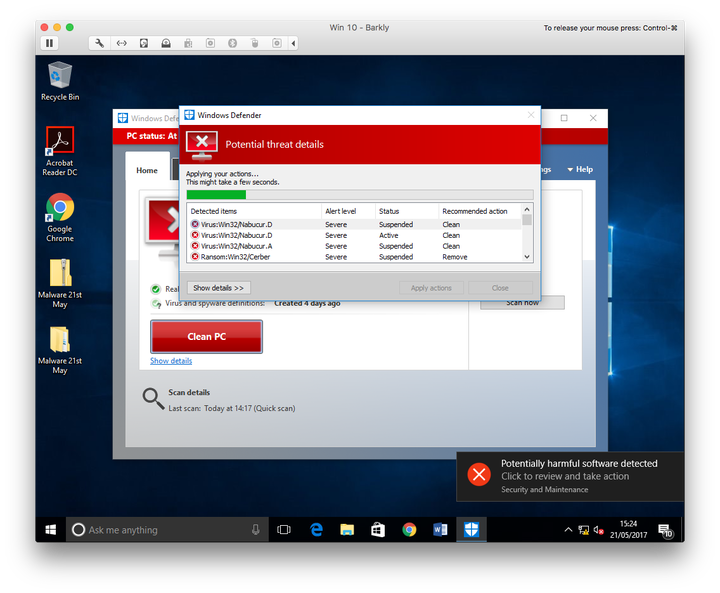Screen dimensions: 720x593
Task: Open Clean action dropdown for Nabucur.A
Action: (x=451, y=246)
